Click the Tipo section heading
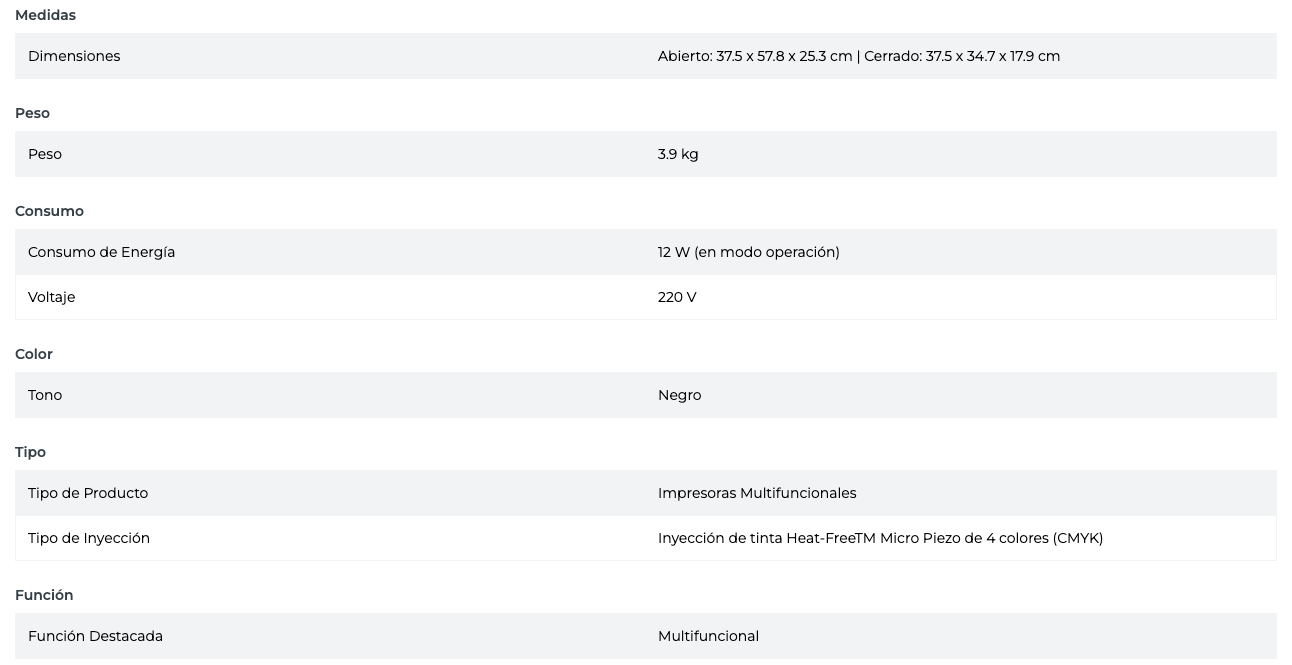Viewport: 1292px width, 665px height. [30, 452]
